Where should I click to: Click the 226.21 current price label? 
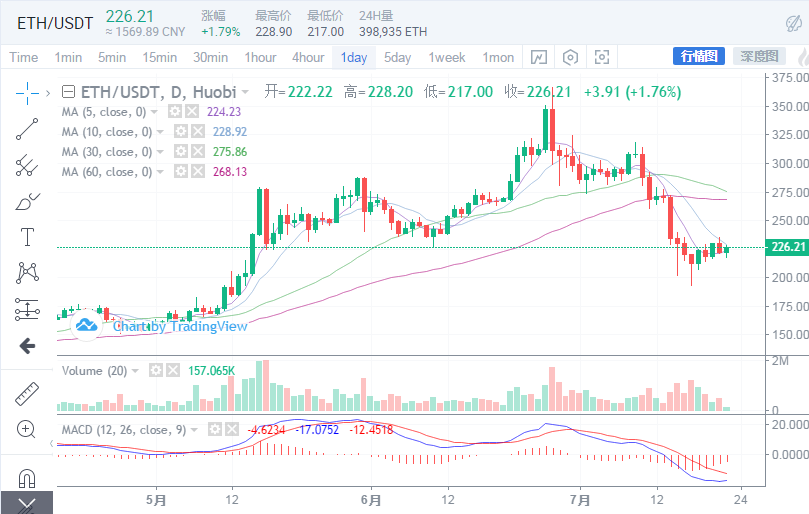tap(787, 247)
